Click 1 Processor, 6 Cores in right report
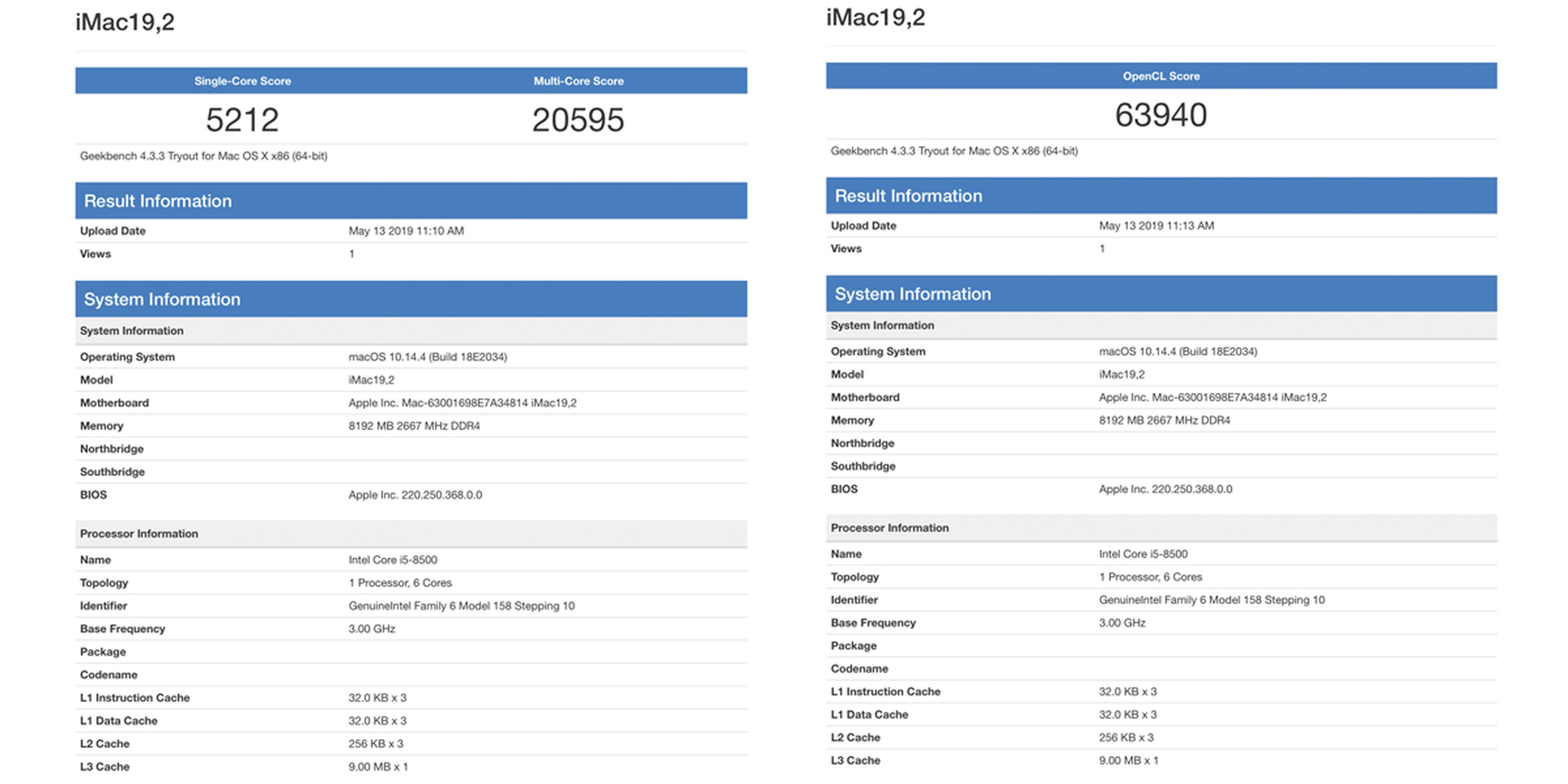Screen dimensions: 1568x784 [x=1150, y=577]
